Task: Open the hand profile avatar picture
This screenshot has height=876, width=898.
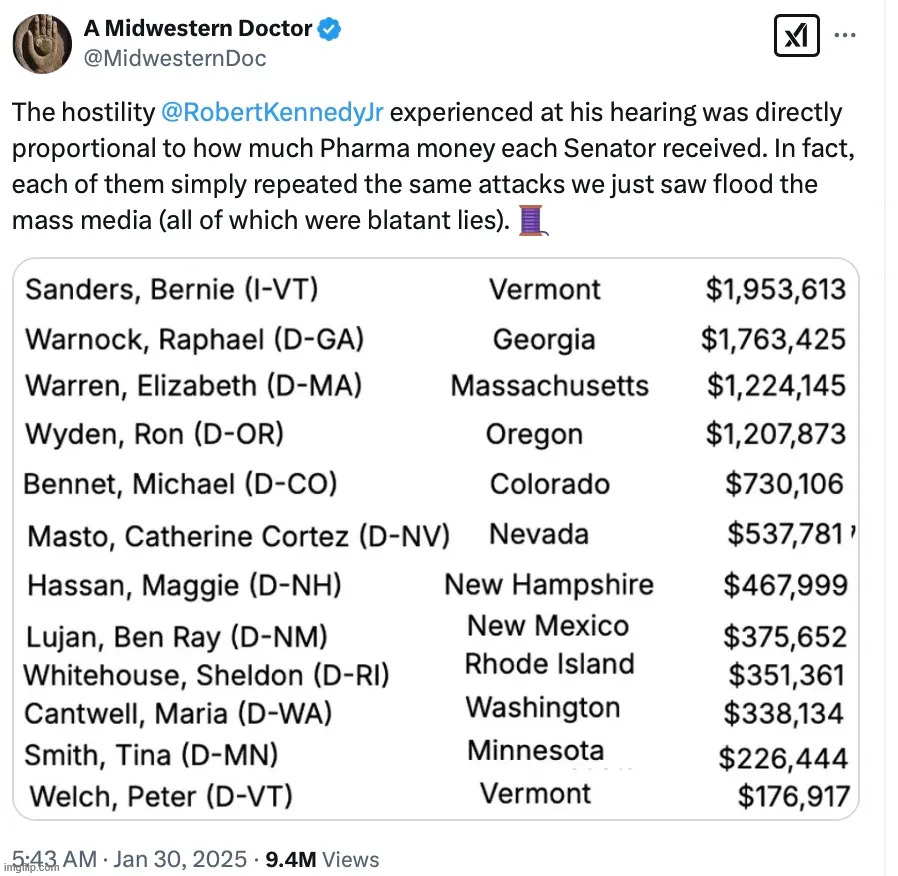Action: 42,43
